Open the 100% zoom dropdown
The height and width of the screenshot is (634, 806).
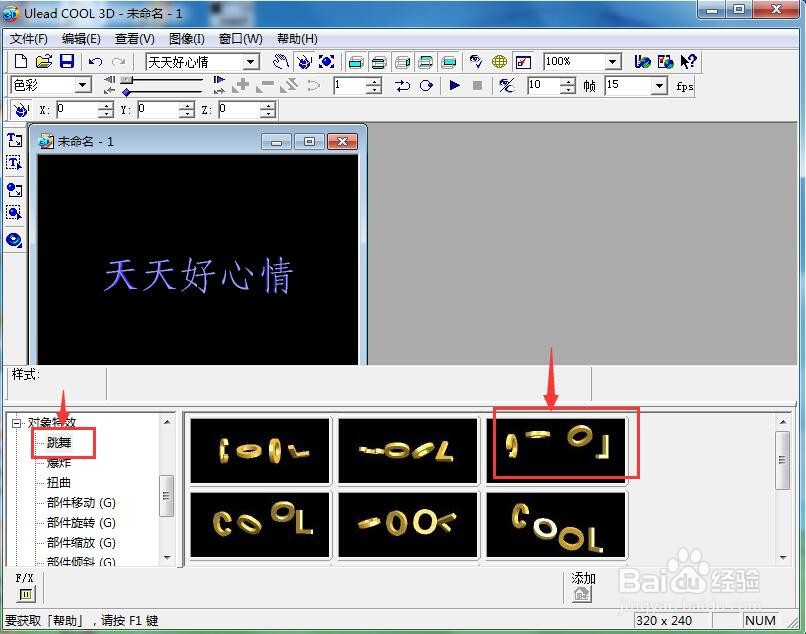click(612, 62)
